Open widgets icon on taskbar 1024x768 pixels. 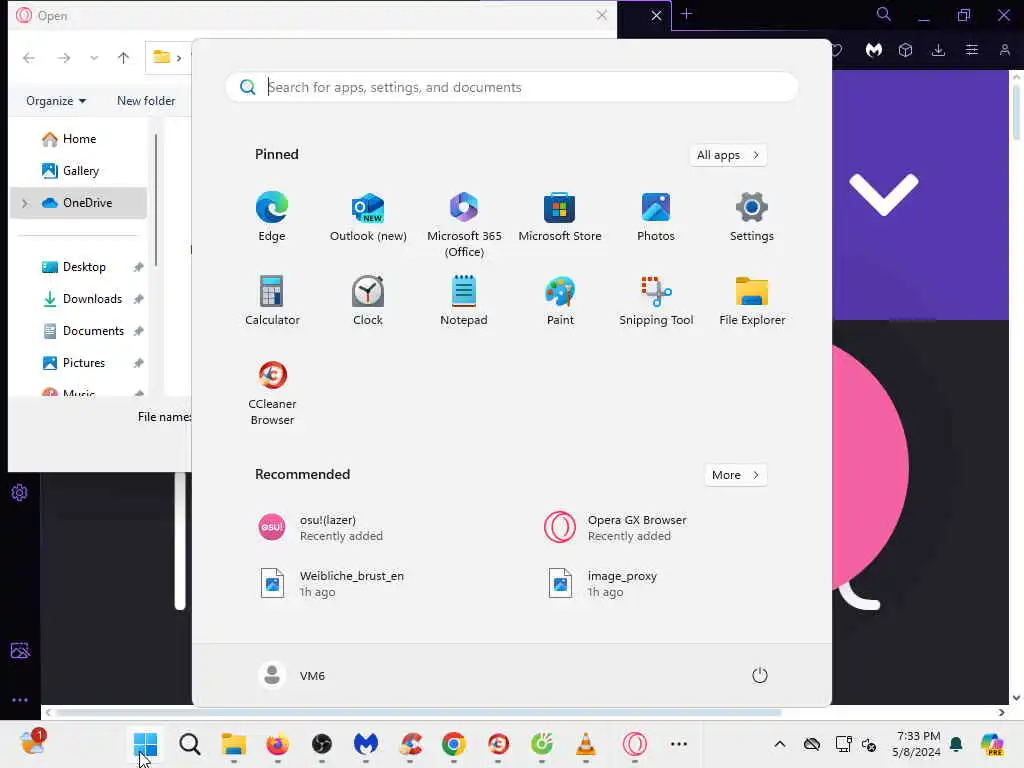click(x=33, y=743)
